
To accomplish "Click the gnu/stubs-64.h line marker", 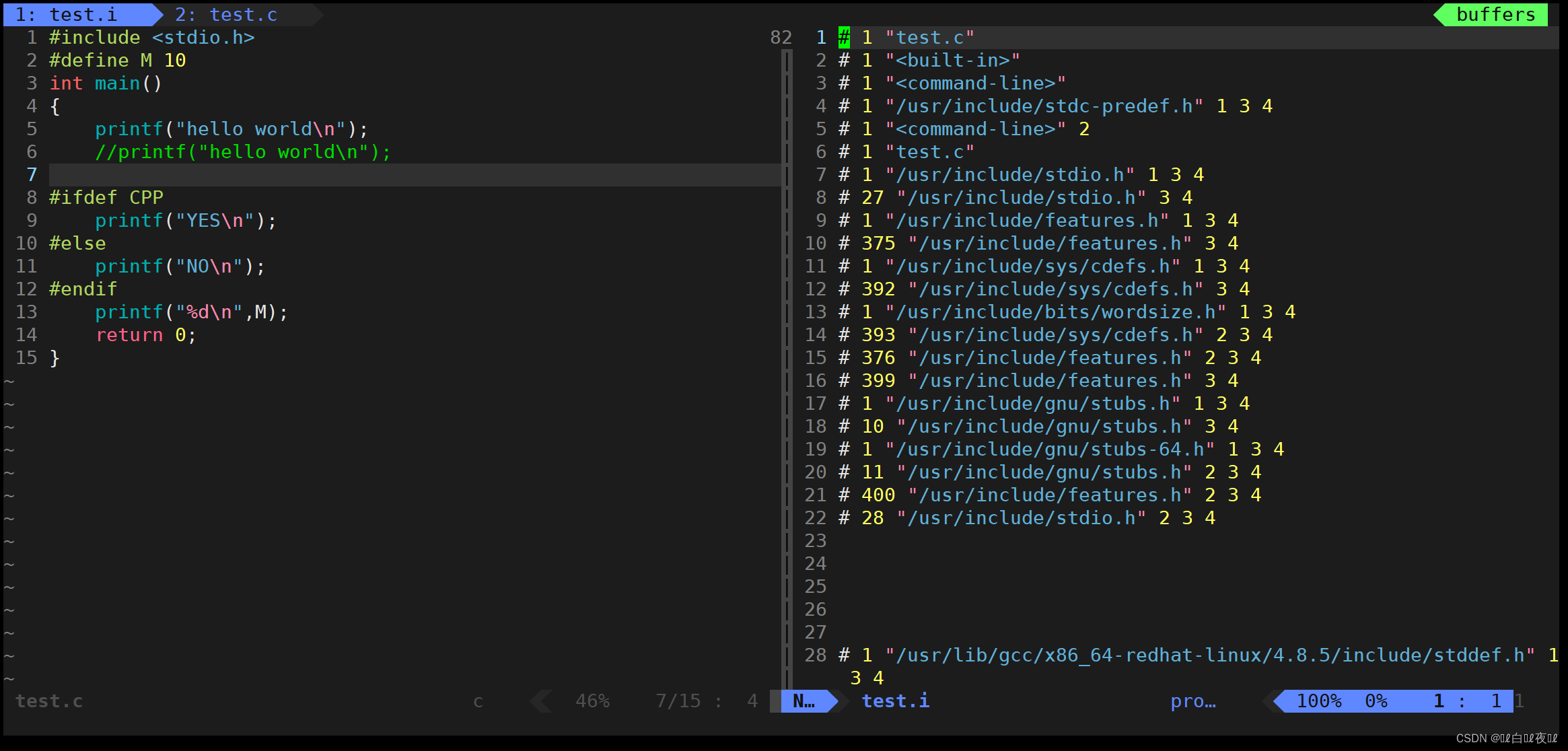I will 1062,449.
